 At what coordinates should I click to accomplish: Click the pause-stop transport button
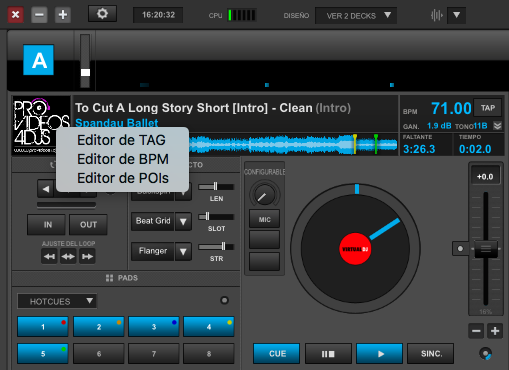coord(328,354)
